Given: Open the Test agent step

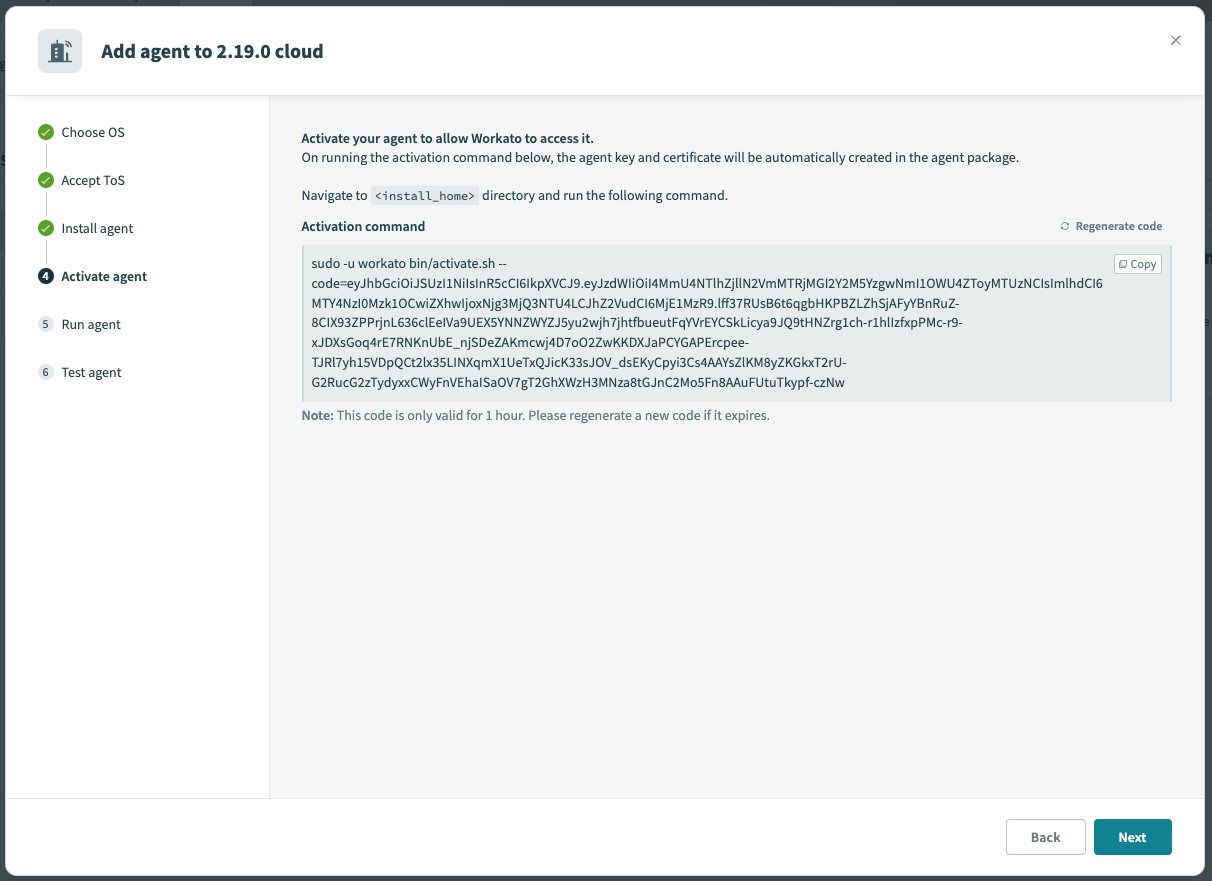Looking at the screenshot, I should click(91, 372).
